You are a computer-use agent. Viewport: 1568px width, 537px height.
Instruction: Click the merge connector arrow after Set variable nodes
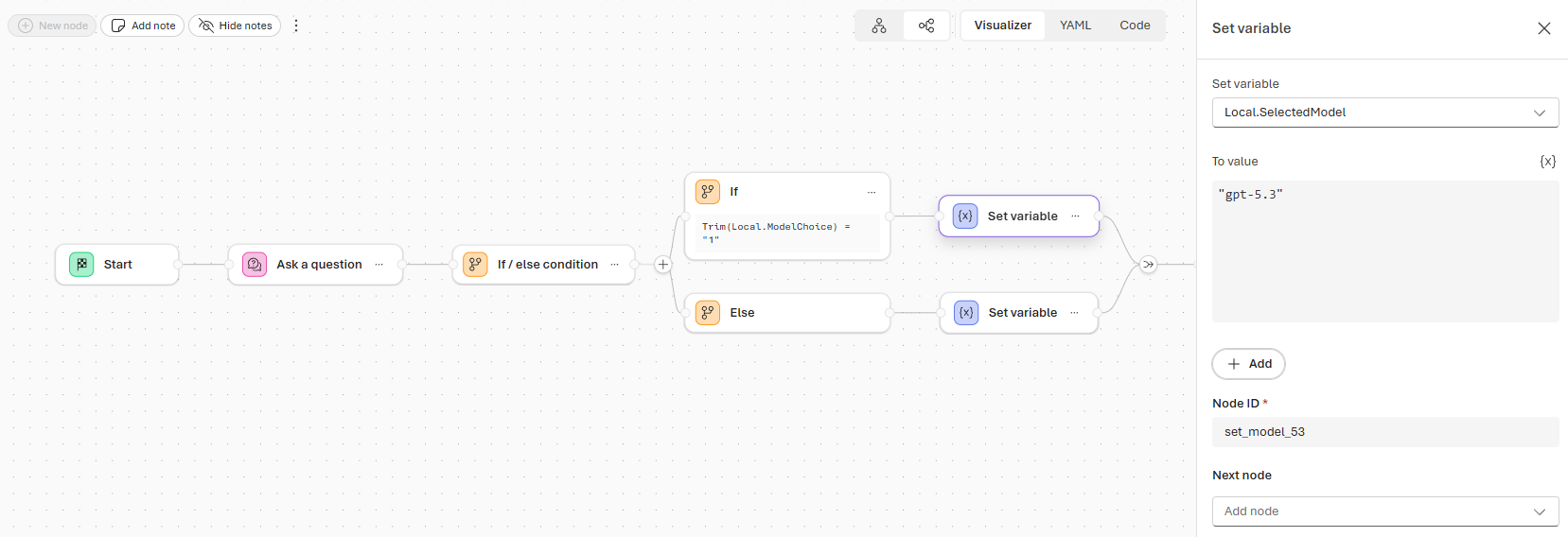click(x=1148, y=265)
